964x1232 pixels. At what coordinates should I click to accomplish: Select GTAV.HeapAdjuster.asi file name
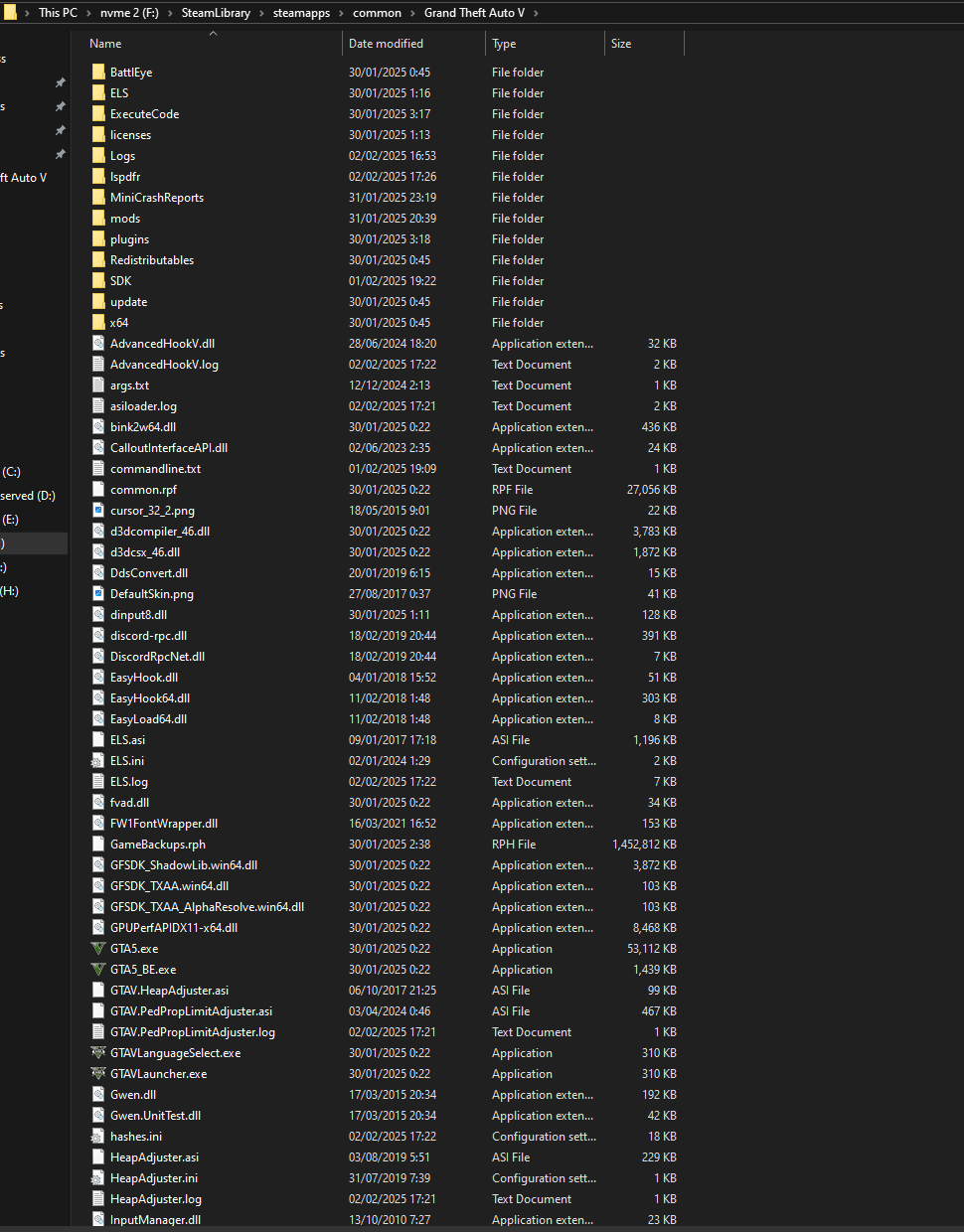pos(169,991)
